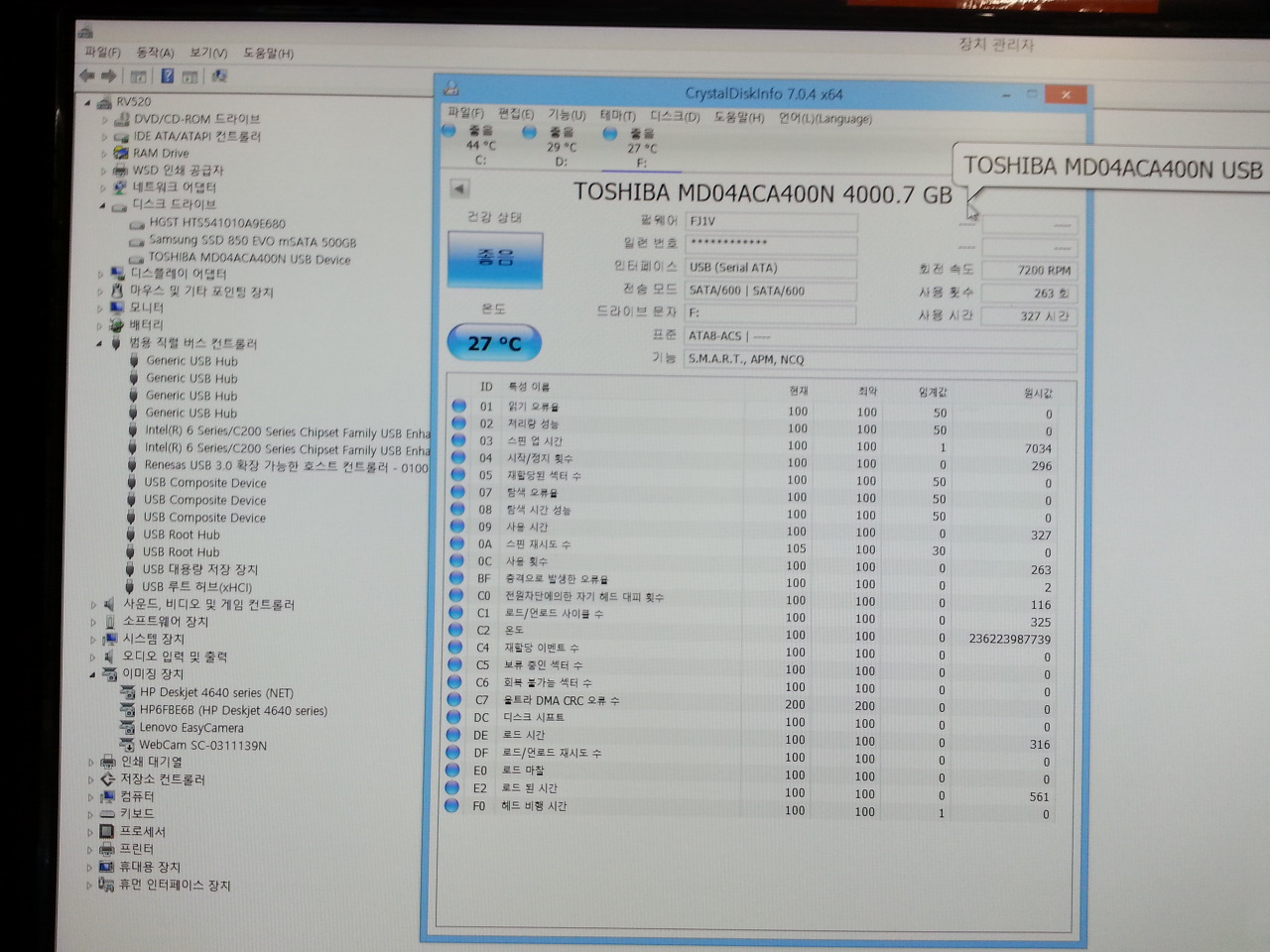Open the 언어(L)(Language) menu
The image size is (1270, 952).
coord(825,119)
